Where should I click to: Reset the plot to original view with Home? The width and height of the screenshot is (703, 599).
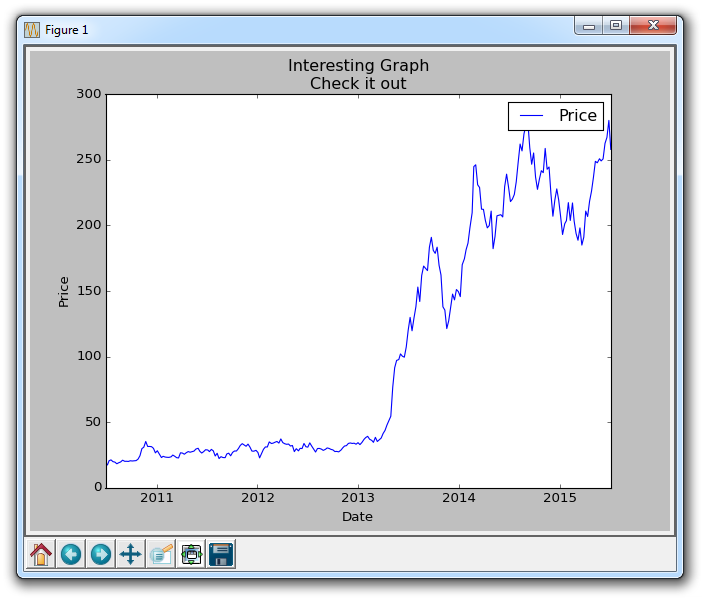click(40, 554)
